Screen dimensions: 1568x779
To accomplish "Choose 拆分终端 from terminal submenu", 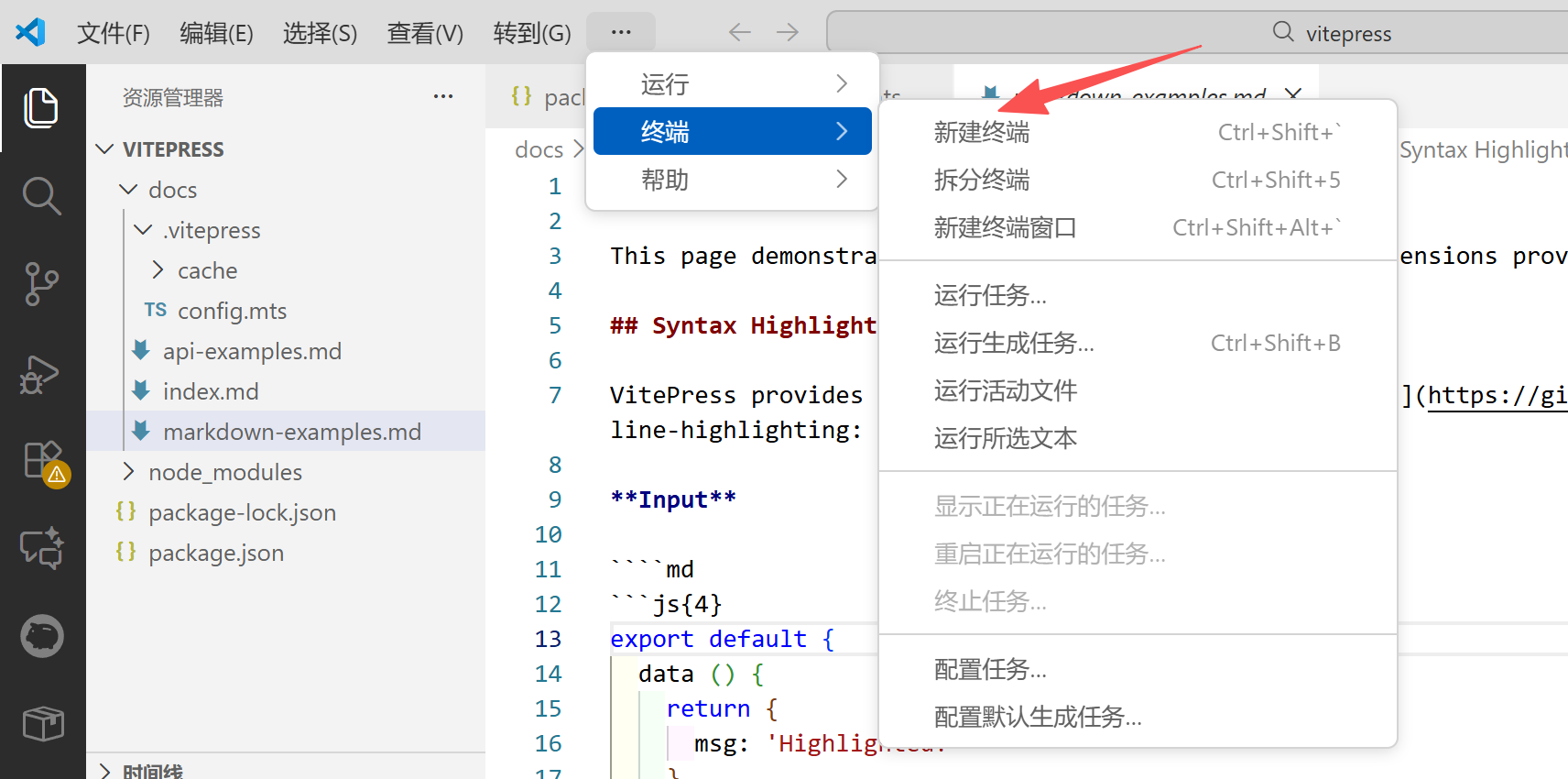I will (x=982, y=181).
